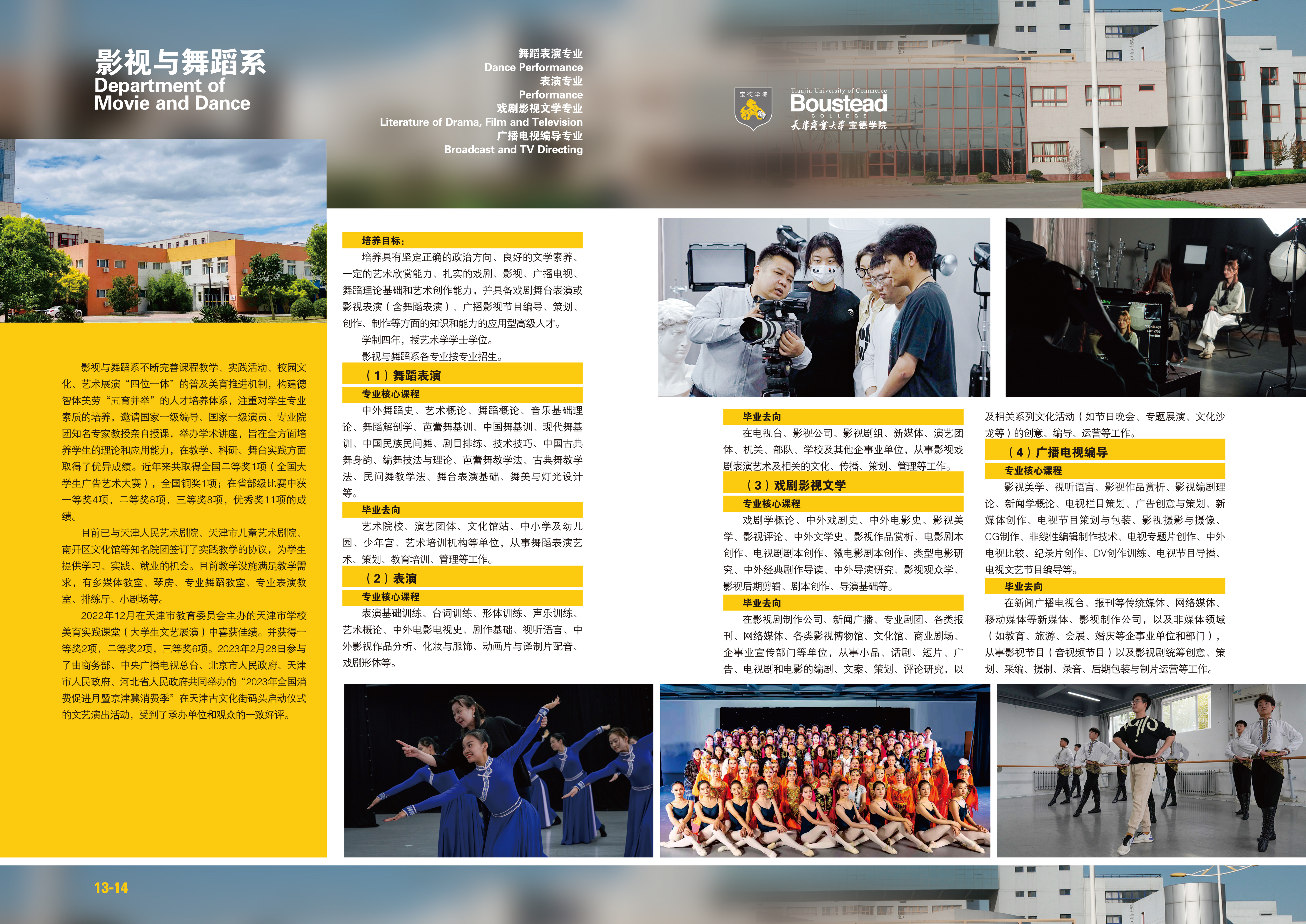Click the 表演专业 header line
Screen dimensions: 1306x924
click(561, 81)
